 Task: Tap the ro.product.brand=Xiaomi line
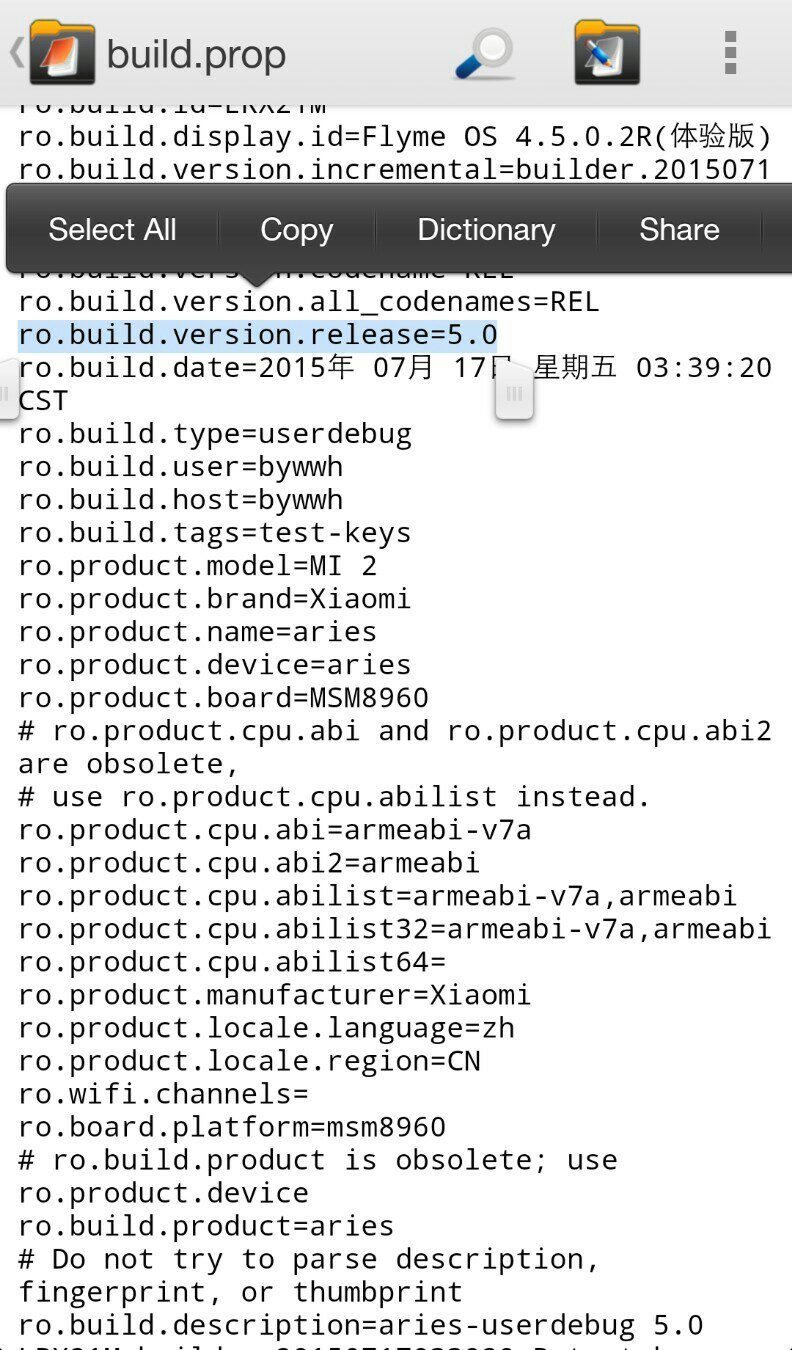[215, 599]
